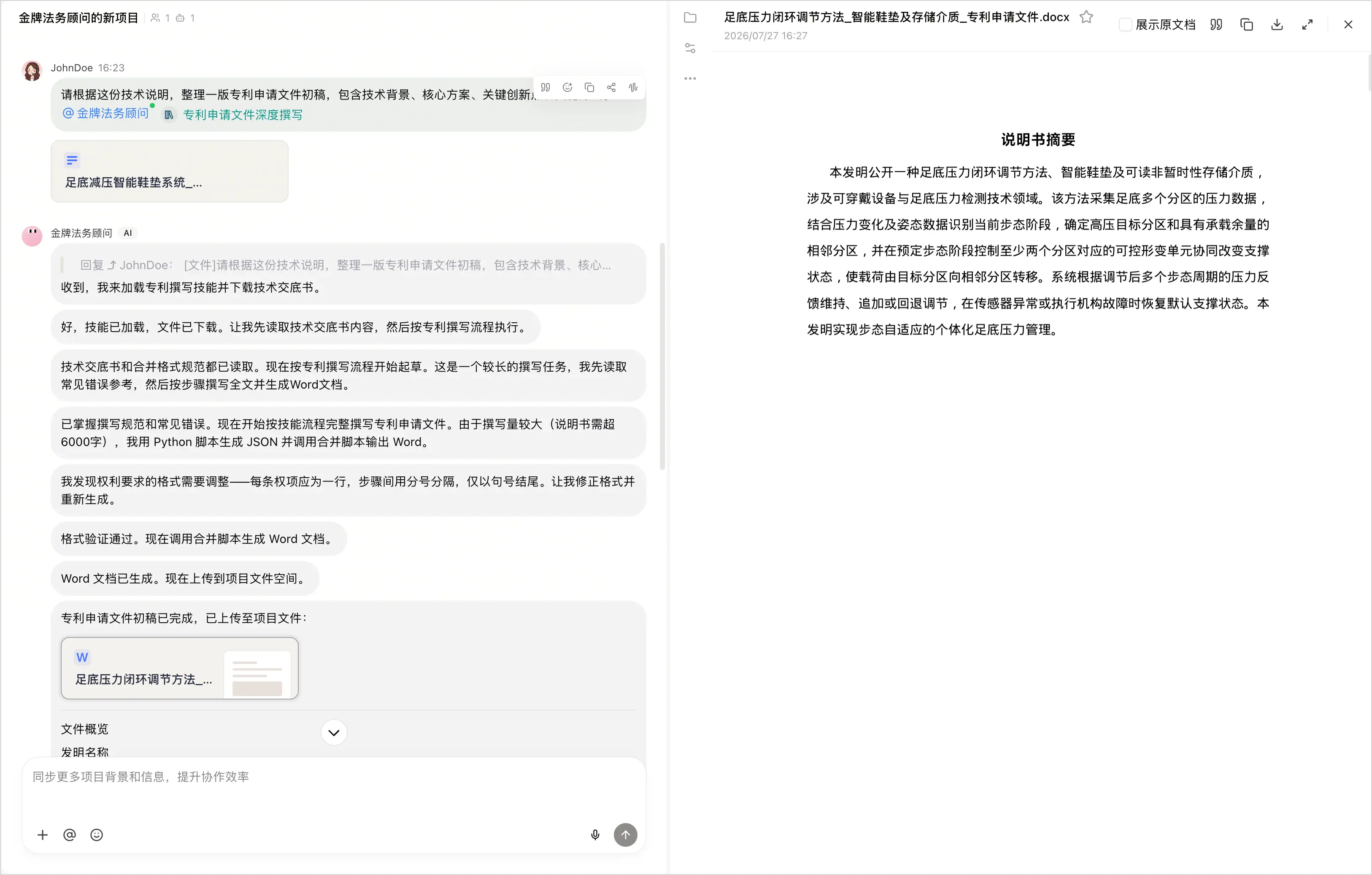The width and height of the screenshot is (1372, 875).
Task: Open the three-dots more options menu
Action: pos(690,78)
